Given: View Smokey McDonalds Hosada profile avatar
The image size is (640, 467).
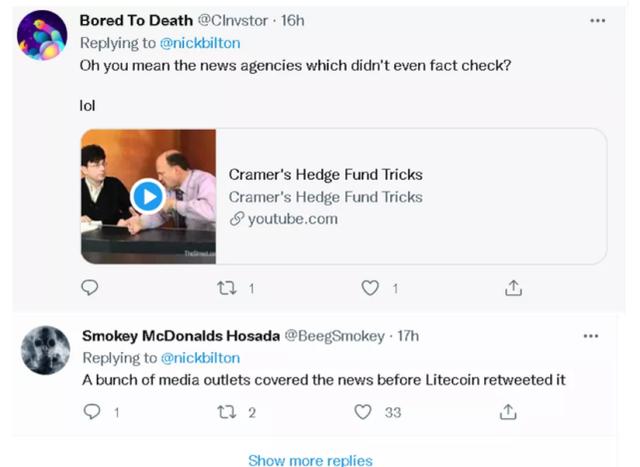Looking at the screenshot, I should (45, 350).
